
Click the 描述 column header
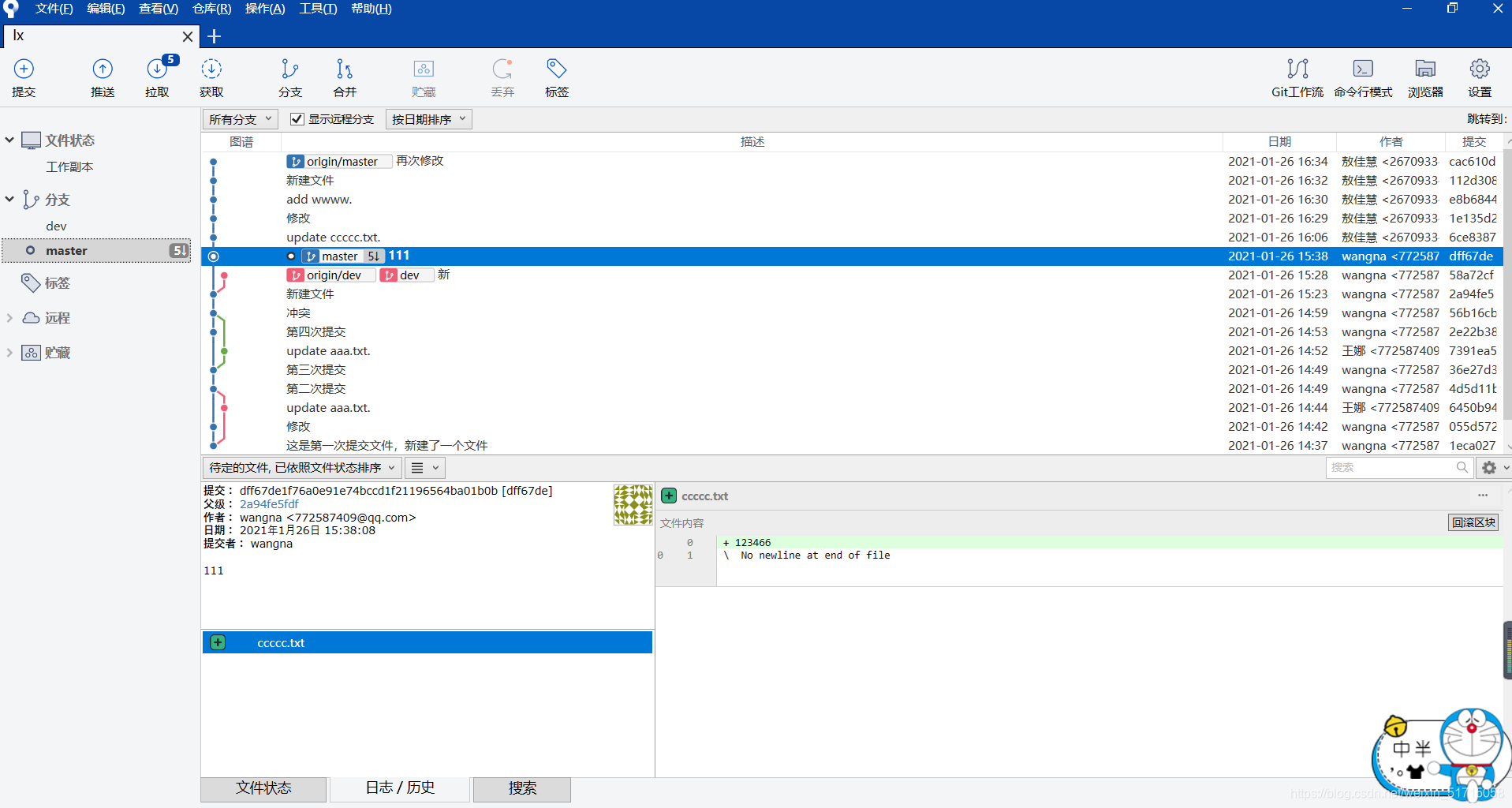(x=752, y=141)
